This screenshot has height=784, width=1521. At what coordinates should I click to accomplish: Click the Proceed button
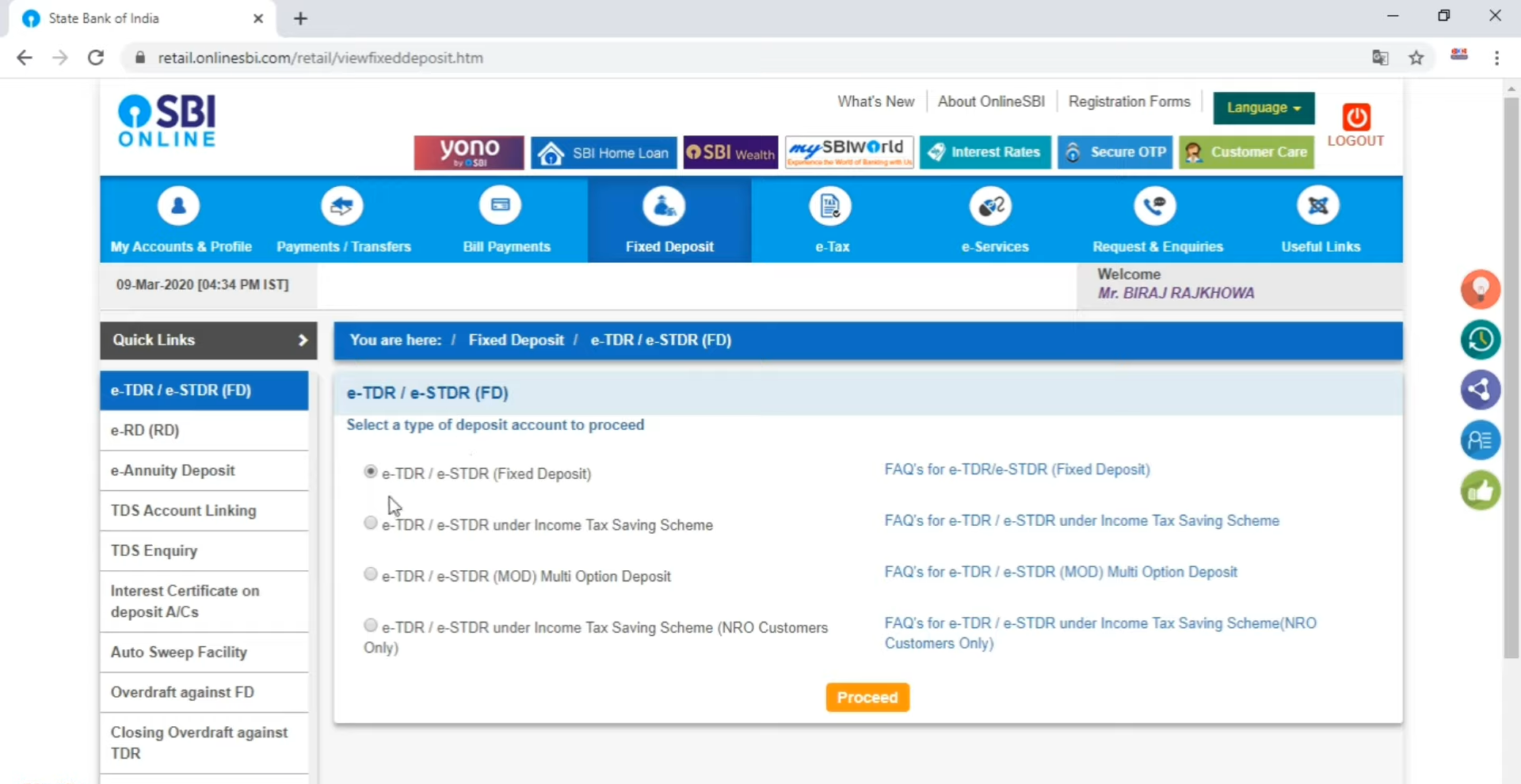[867, 698]
